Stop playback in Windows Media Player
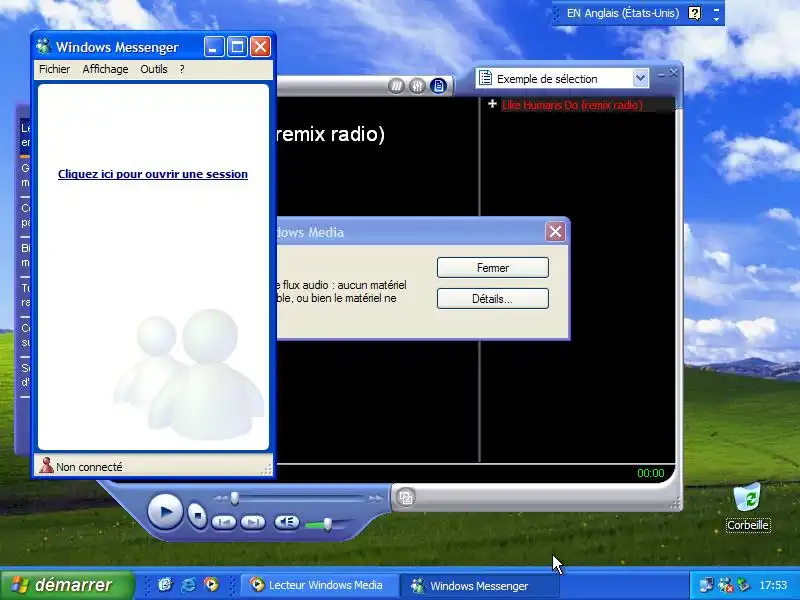 [197, 515]
